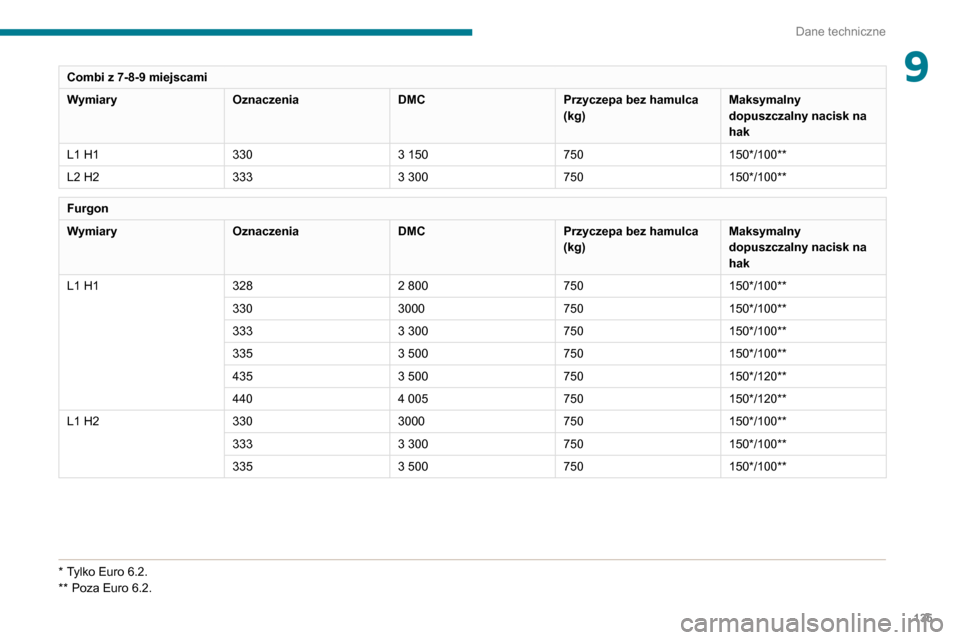Screen dimensions: 960x640
Task: Click the 'Wymiary' header in Combi table
Action: point(92,100)
